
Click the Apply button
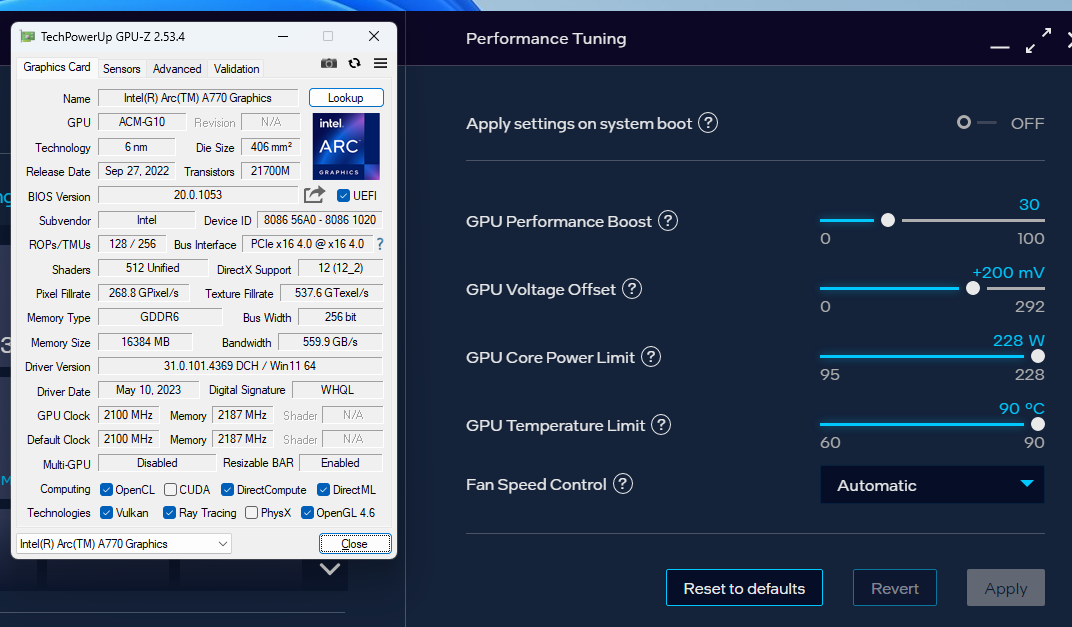1006,588
